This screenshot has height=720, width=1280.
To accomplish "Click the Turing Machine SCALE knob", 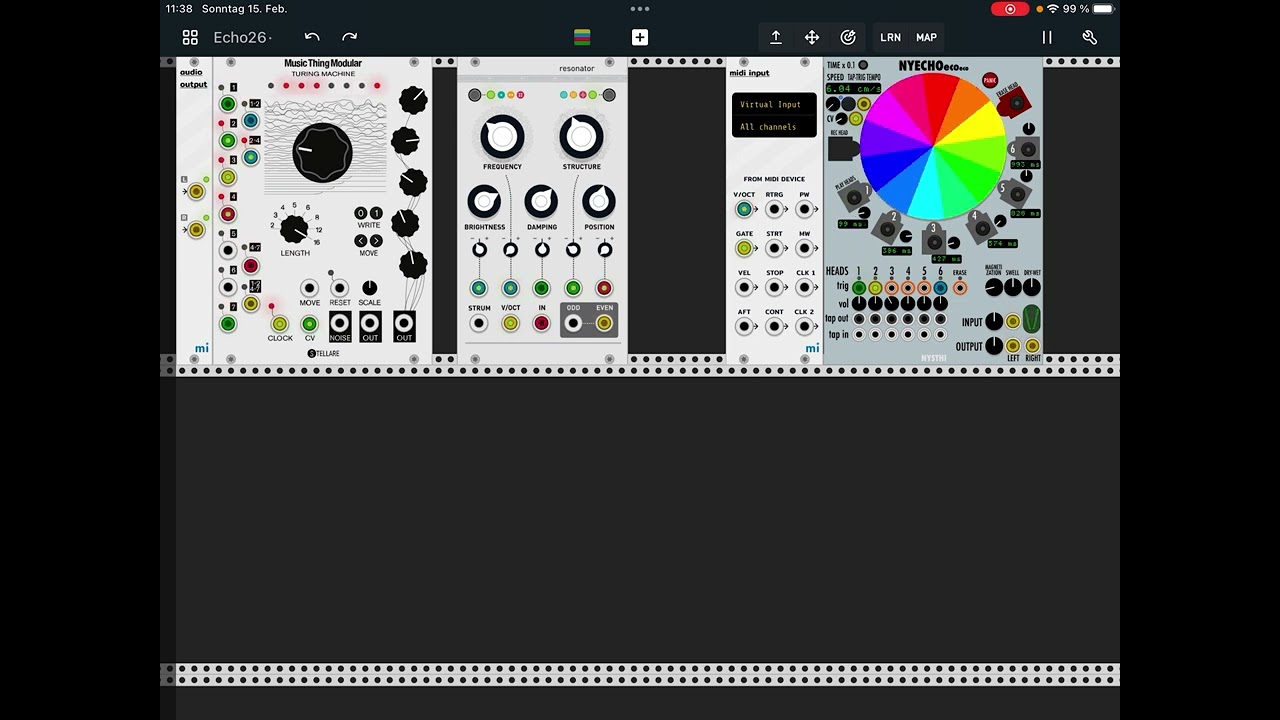I will pos(369,288).
